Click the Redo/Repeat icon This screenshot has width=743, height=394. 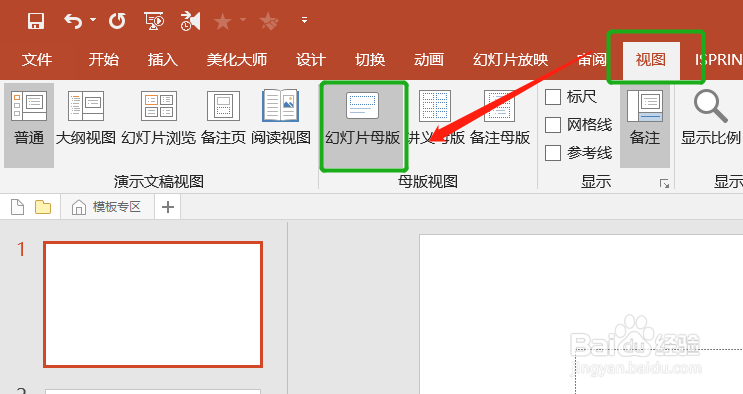(x=117, y=21)
